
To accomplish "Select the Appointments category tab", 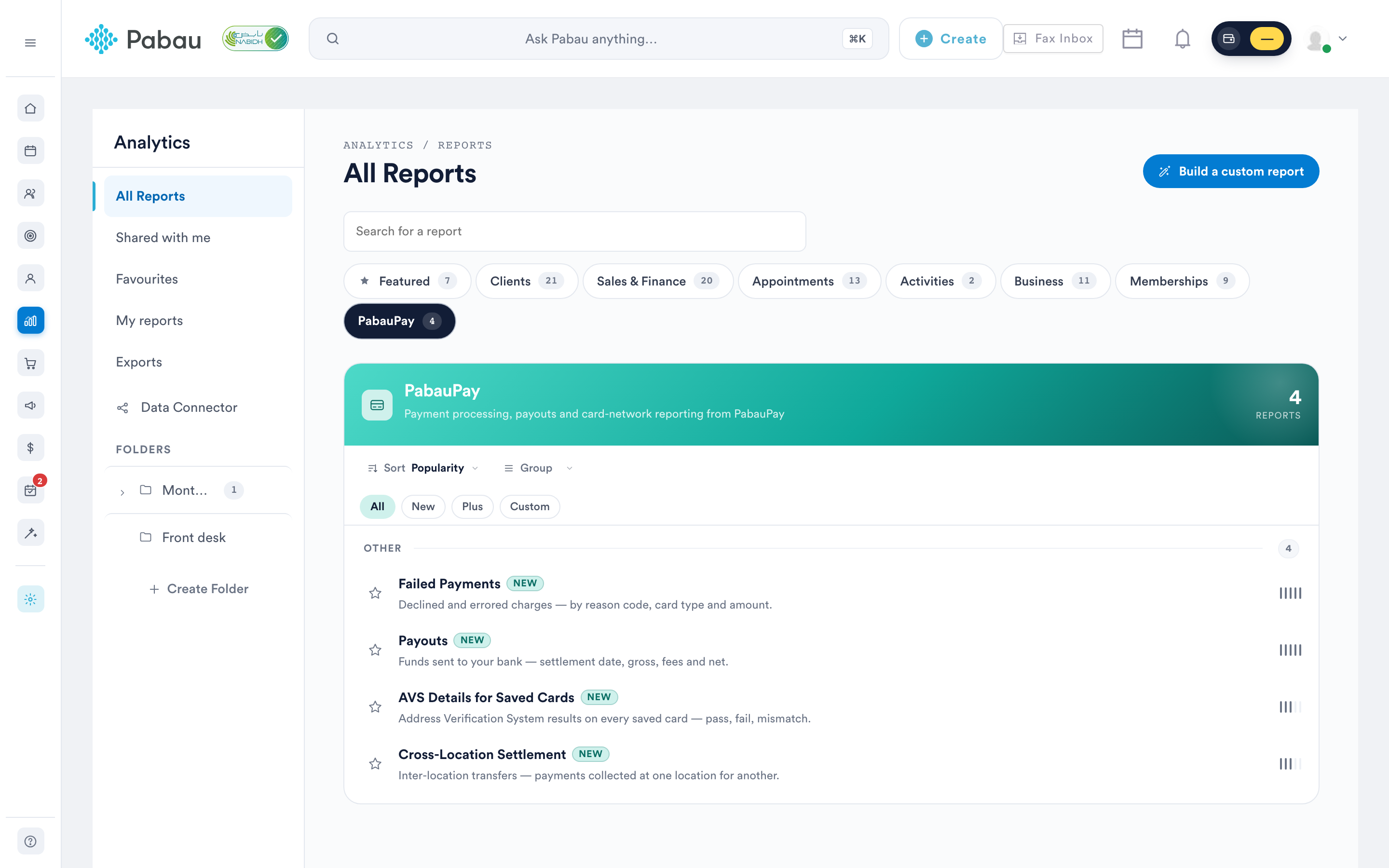I will [809, 281].
